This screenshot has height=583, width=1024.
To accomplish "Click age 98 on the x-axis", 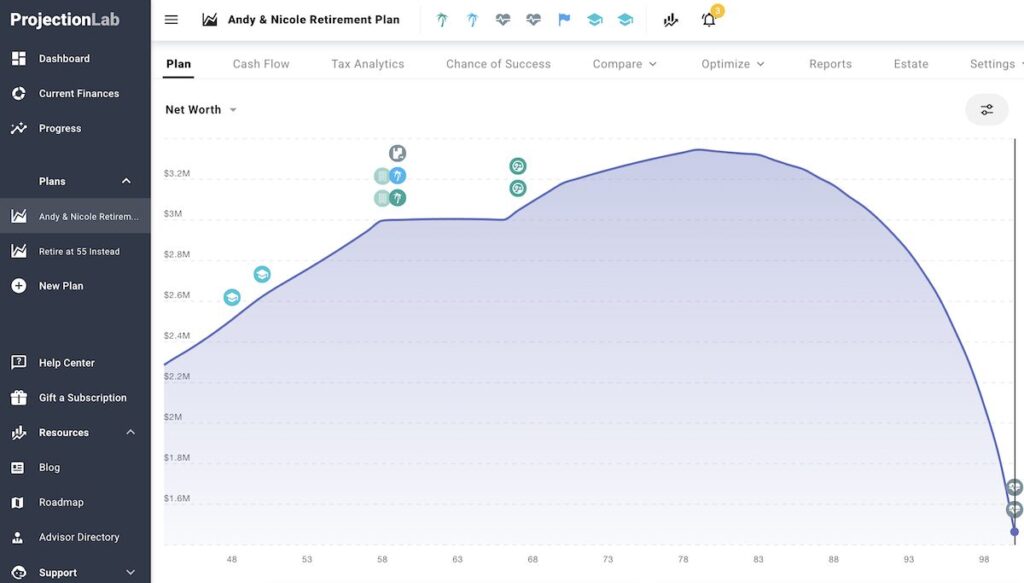I will click(984, 559).
